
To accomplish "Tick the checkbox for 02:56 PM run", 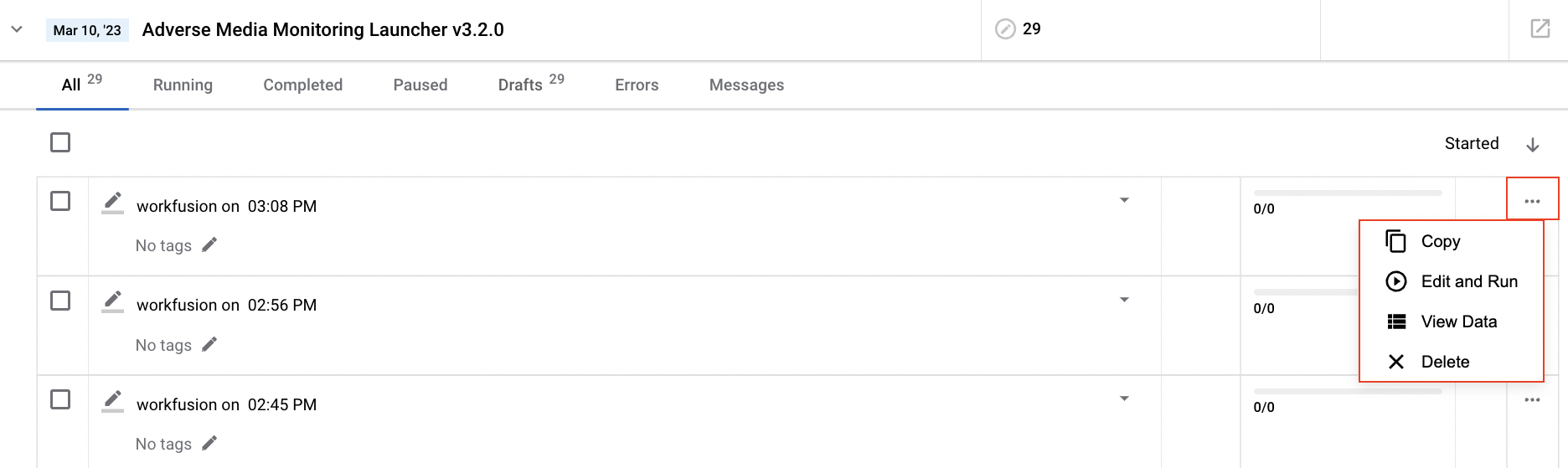I will [x=60, y=301].
